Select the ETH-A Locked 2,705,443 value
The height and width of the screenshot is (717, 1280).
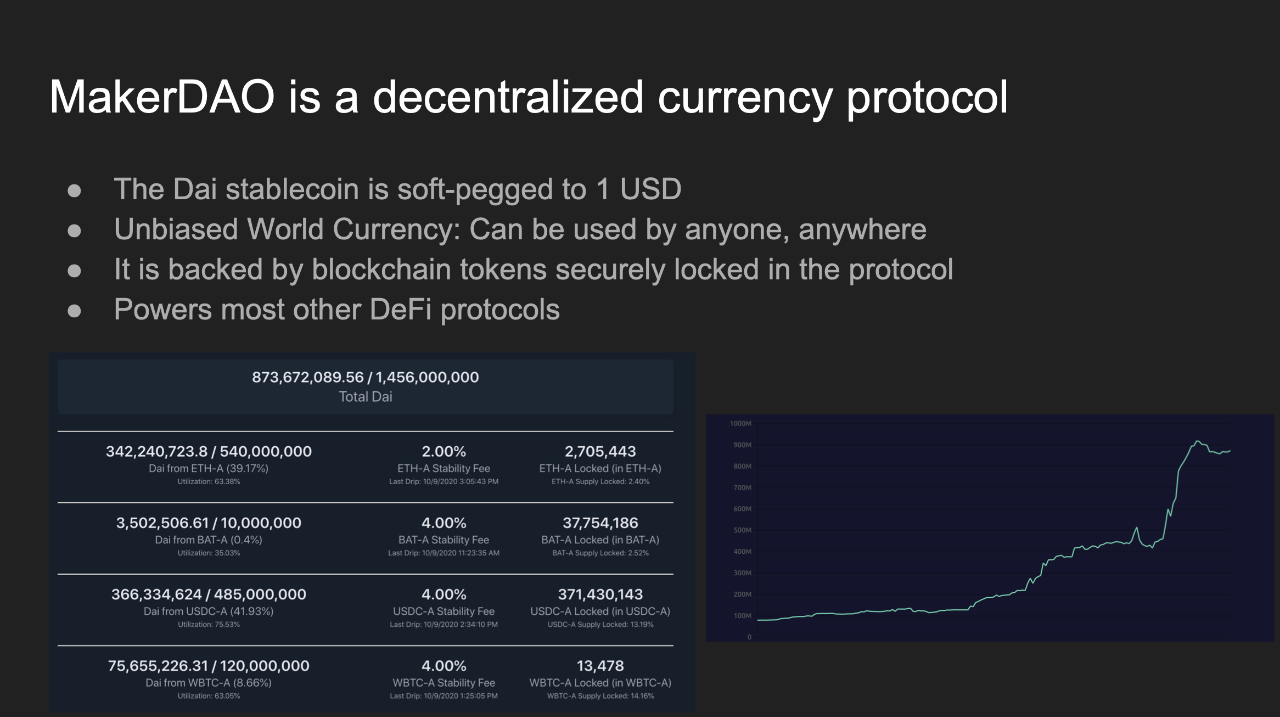pos(600,451)
